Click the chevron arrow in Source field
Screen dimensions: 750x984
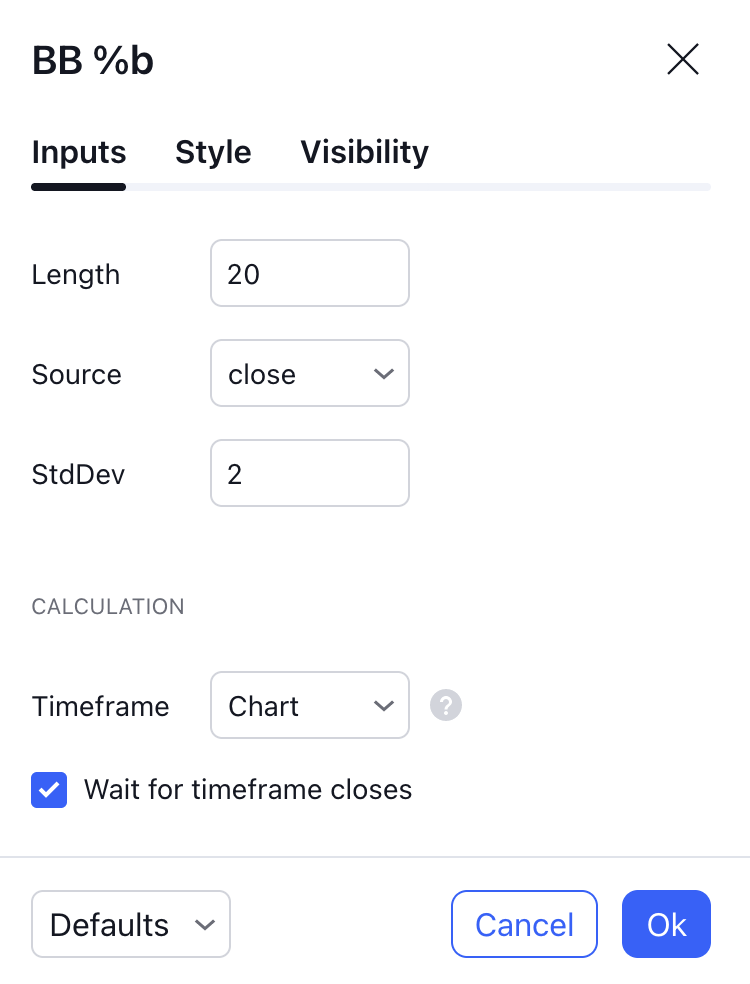click(x=383, y=374)
